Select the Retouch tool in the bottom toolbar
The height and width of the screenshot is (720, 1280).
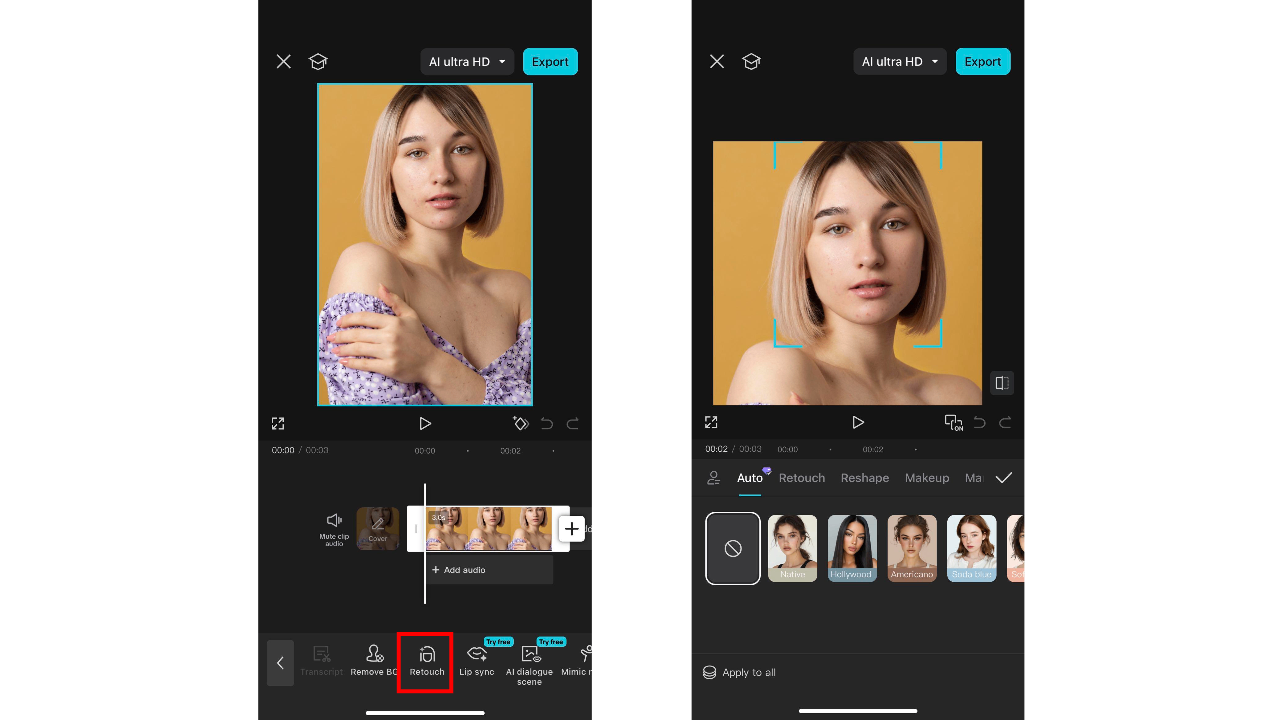(426, 660)
